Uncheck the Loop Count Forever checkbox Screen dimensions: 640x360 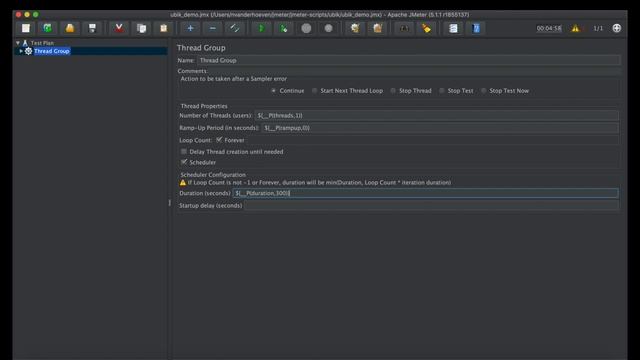(x=219, y=140)
